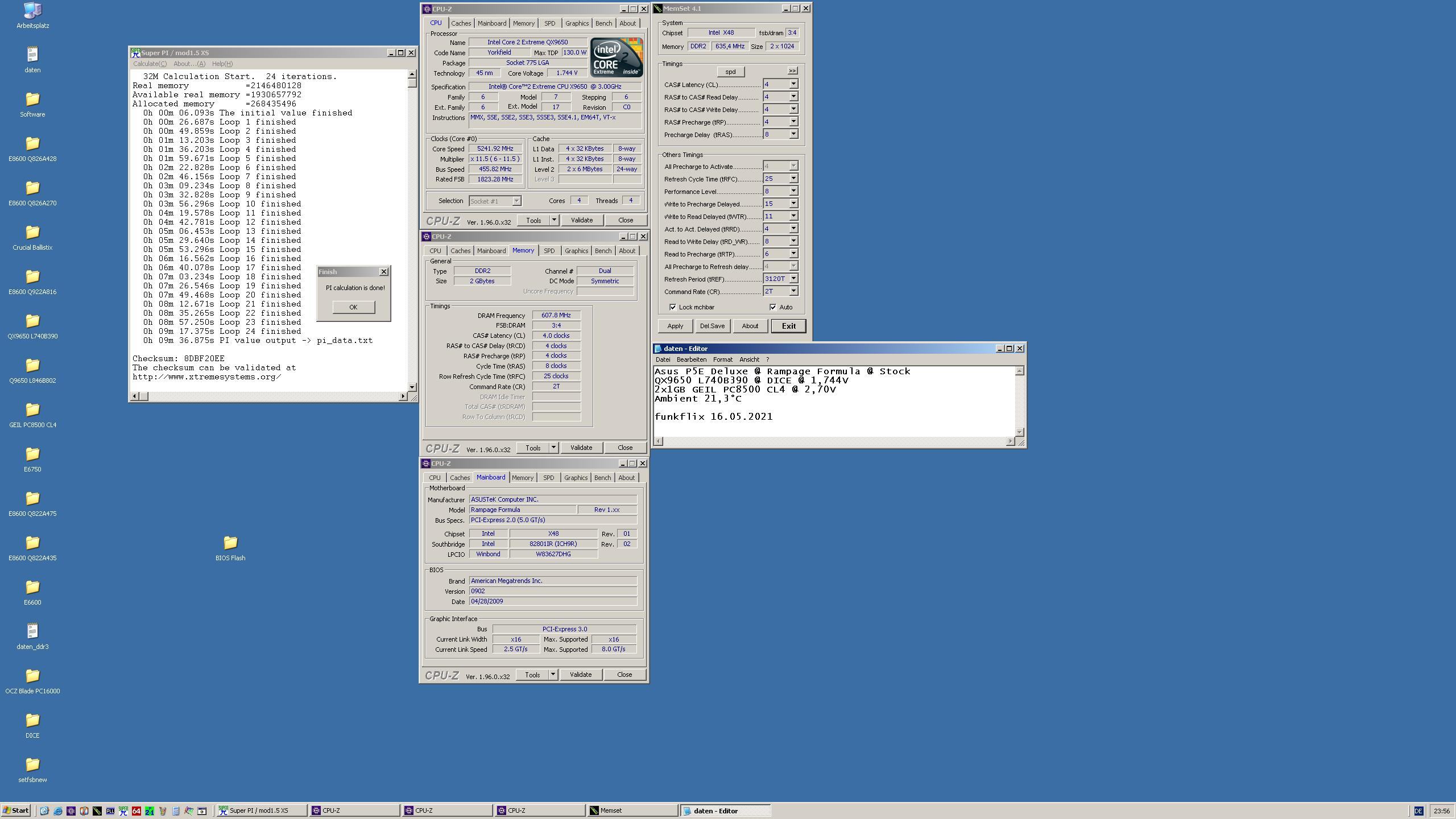Image resolution: width=1456 pixels, height=819 pixels.
Task: Open Format menu in daten Editor
Action: tap(722, 359)
